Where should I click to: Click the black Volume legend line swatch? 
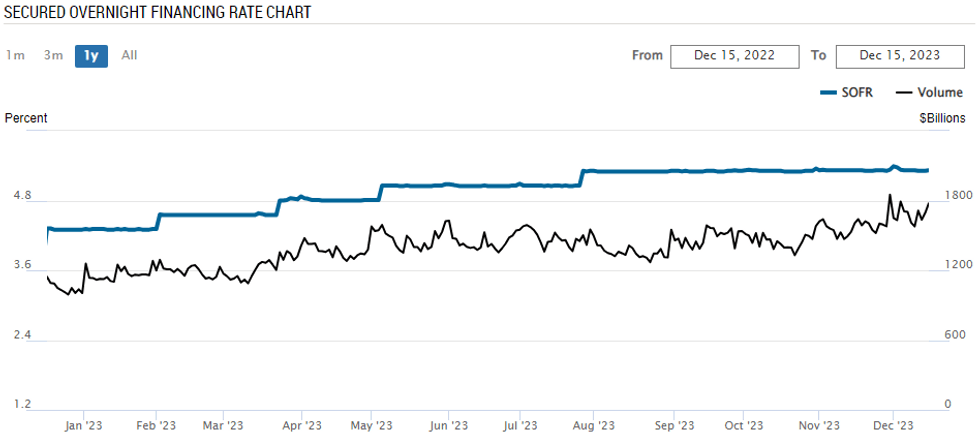[904, 93]
